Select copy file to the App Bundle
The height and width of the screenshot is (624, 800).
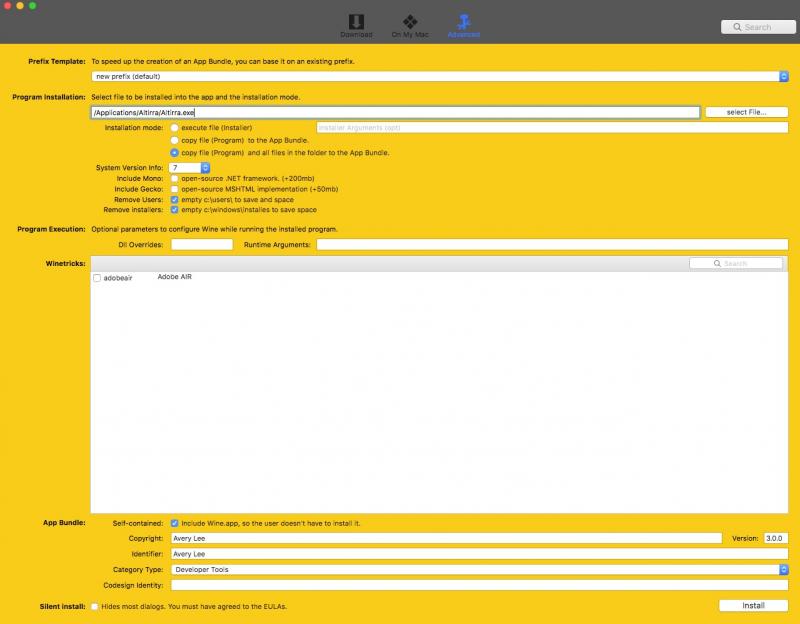[x=174, y=140]
